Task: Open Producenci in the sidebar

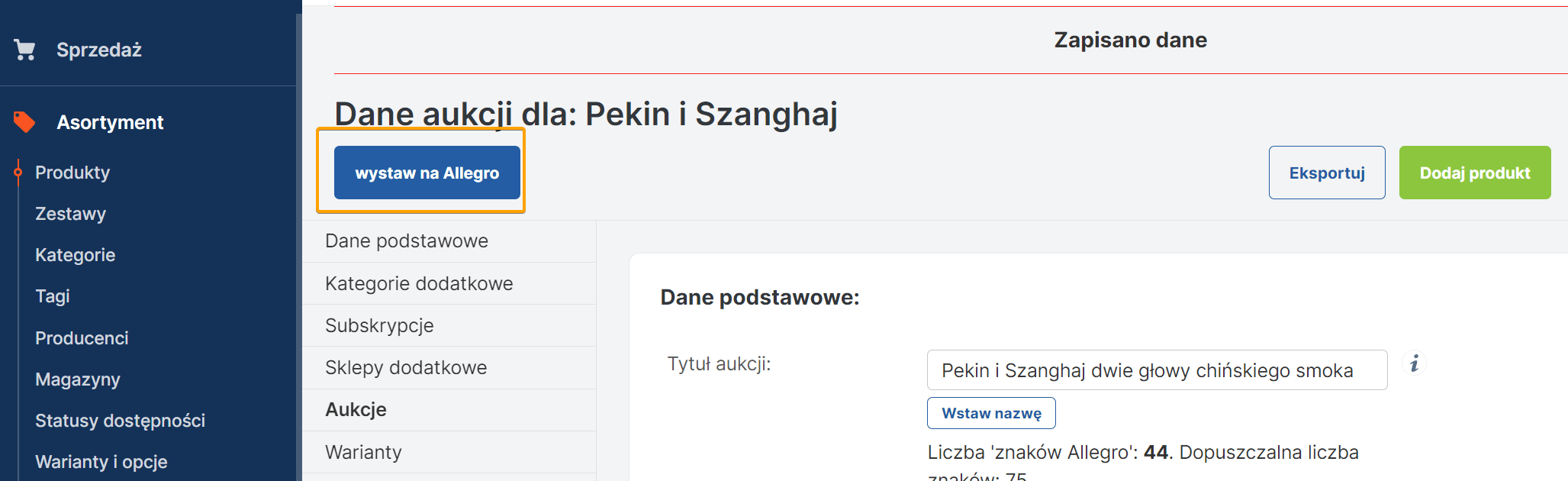Action: (x=82, y=338)
